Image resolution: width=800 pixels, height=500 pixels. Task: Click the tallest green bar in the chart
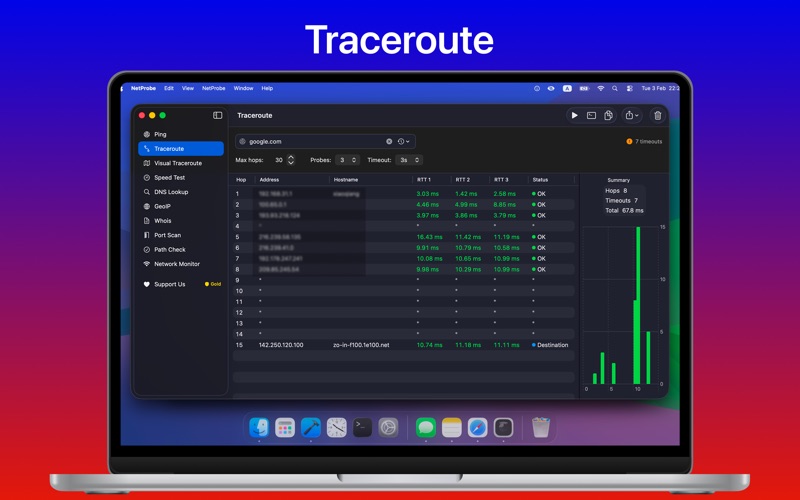638,305
